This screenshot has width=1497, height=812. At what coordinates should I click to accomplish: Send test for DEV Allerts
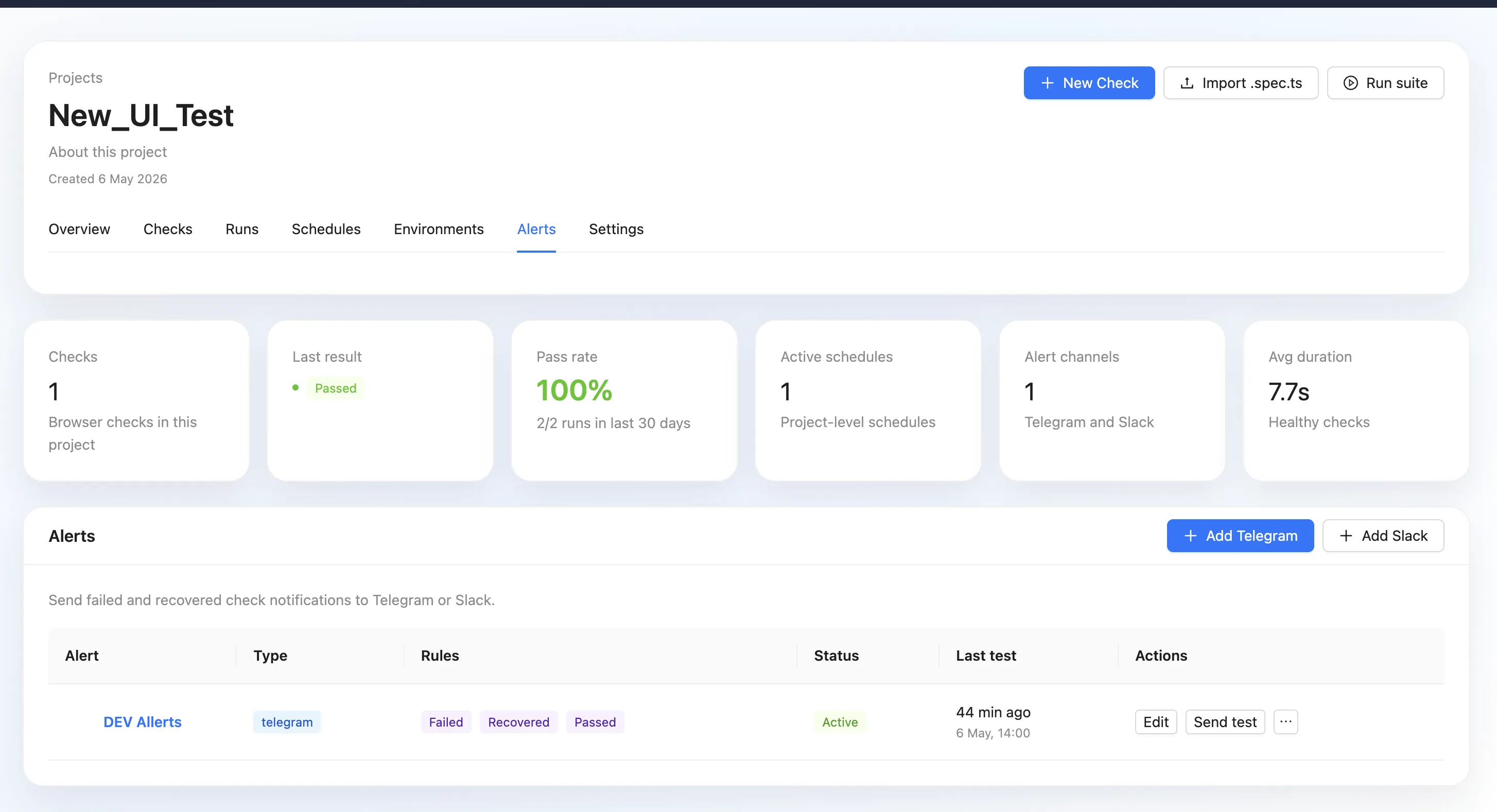pyautogui.click(x=1225, y=722)
